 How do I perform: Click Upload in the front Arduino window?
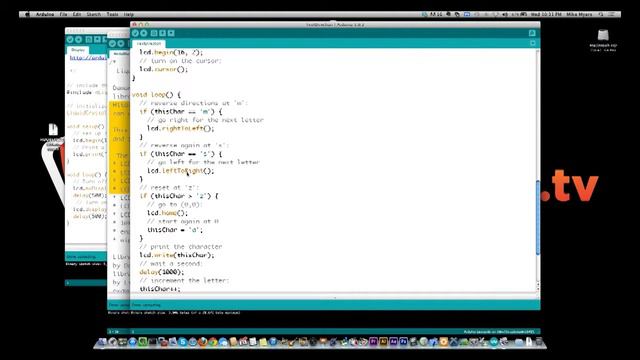tap(144, 33)
